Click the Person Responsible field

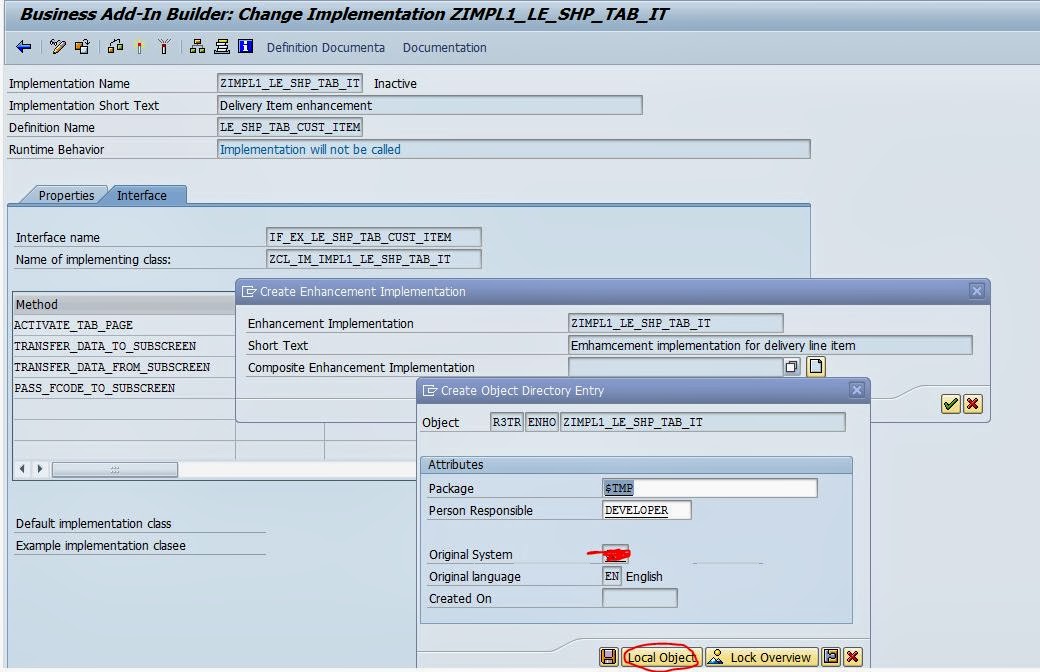click(647, 510)
